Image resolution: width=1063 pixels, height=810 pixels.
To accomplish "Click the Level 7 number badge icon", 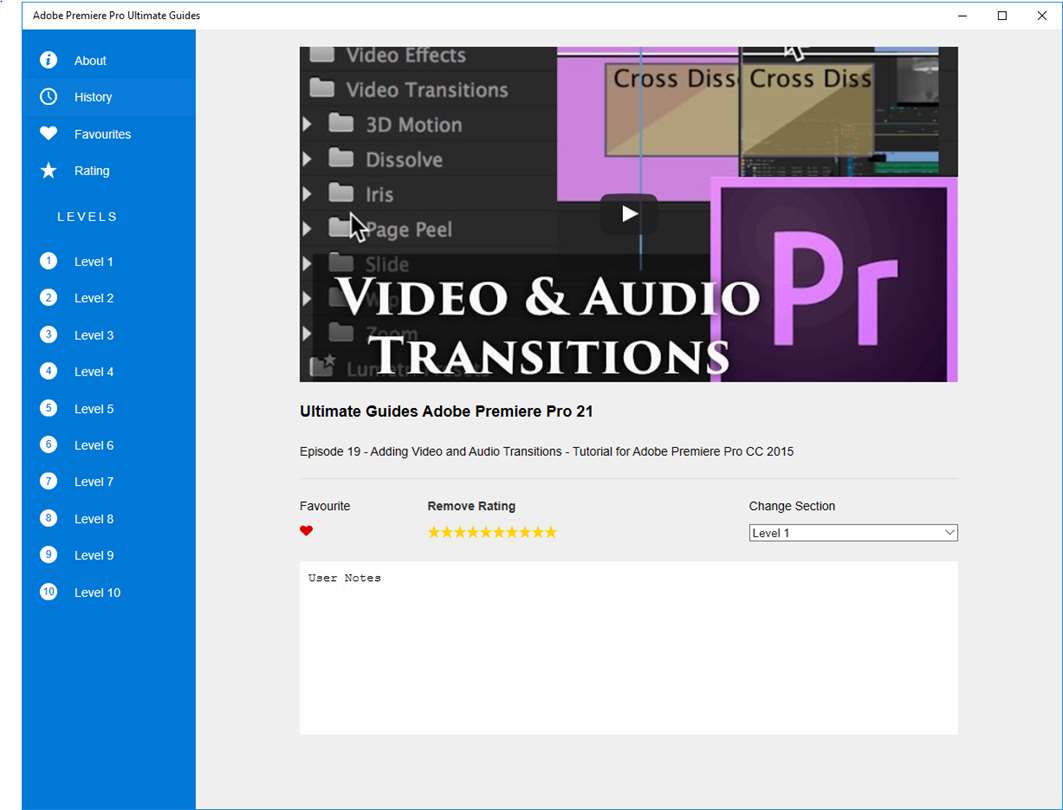I will click(x=48, y=481).
